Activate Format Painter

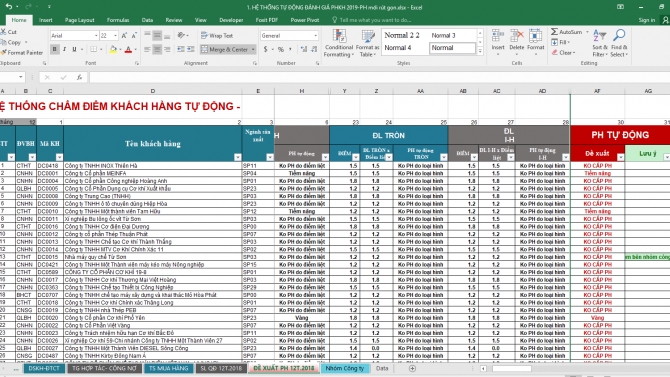pos(21,53)
